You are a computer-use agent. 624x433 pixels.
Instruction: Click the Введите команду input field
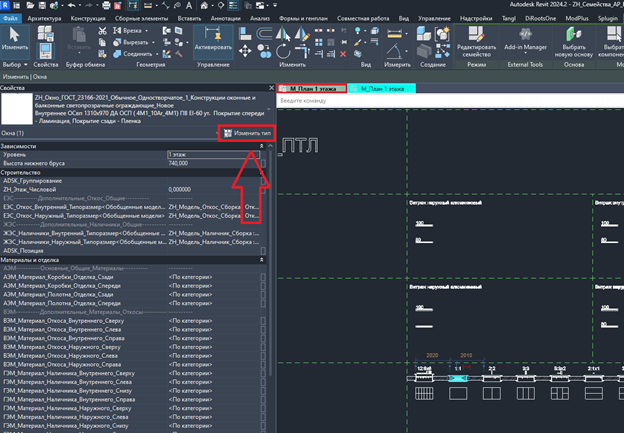tap(450, 101)
